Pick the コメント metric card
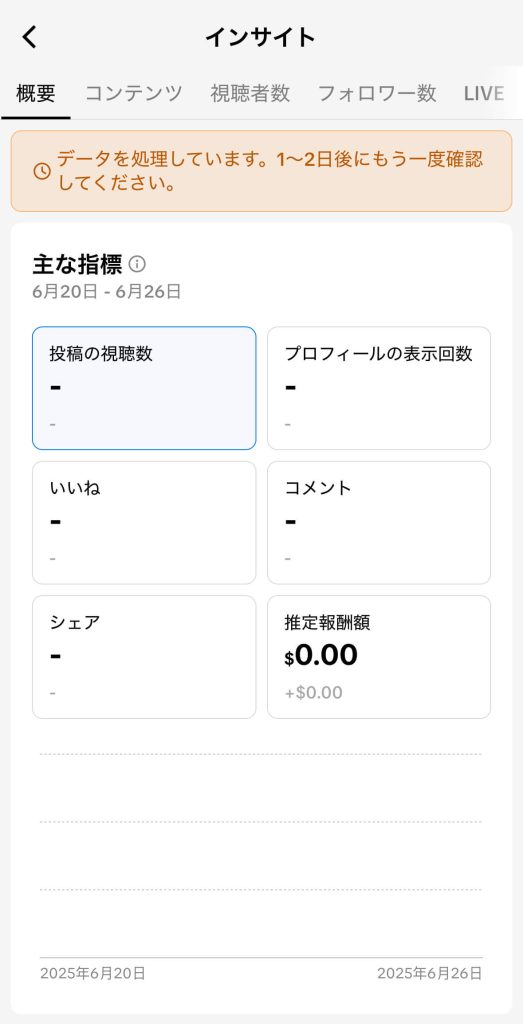The image size is (523, 1024). coord(379,522)
